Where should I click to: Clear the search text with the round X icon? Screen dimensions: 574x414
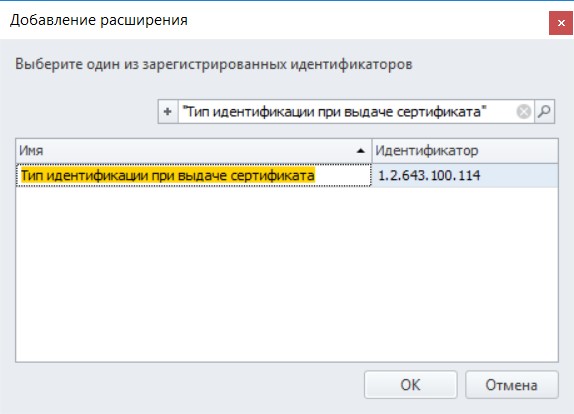tap(523, 111)
